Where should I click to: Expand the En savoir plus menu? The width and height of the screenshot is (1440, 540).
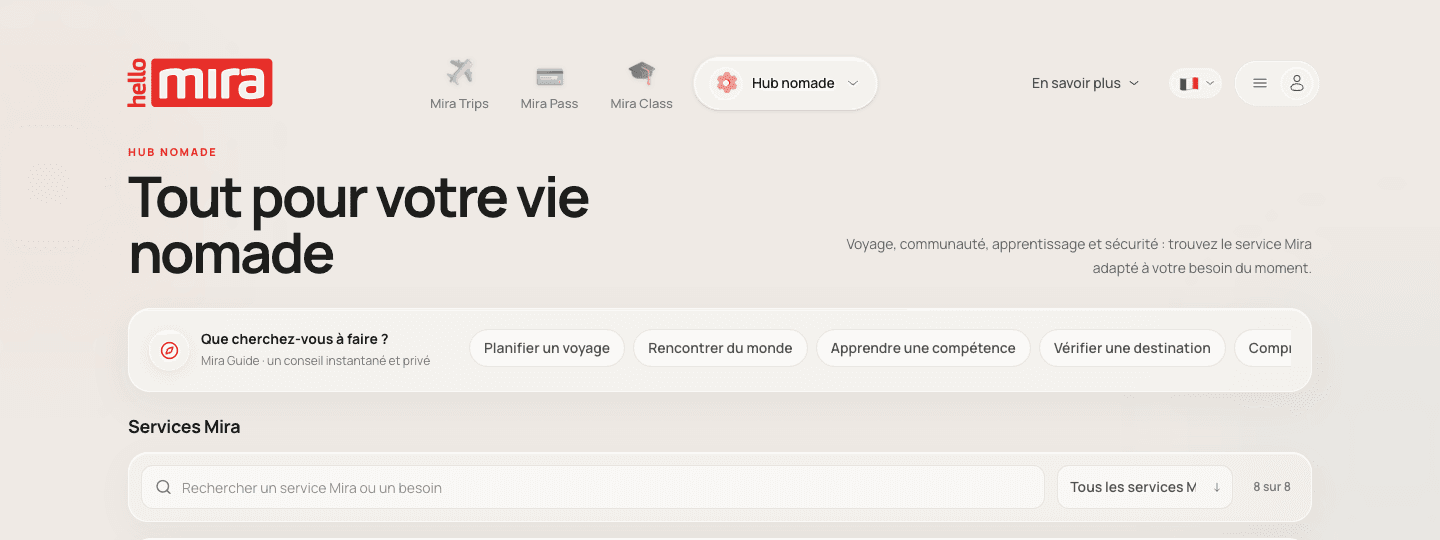point(1085,83)
